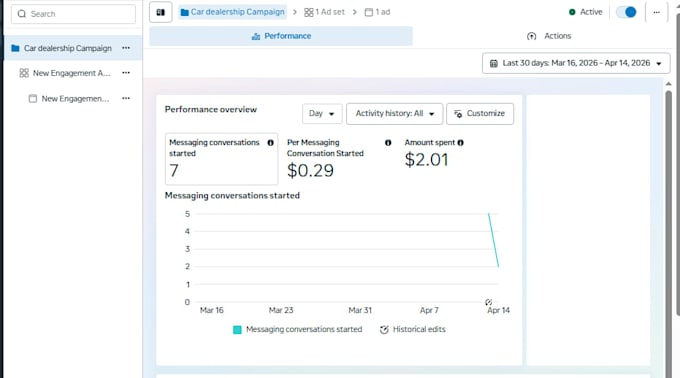
Task: Open the top-right more options menu
Action: [x=657, y=12]
